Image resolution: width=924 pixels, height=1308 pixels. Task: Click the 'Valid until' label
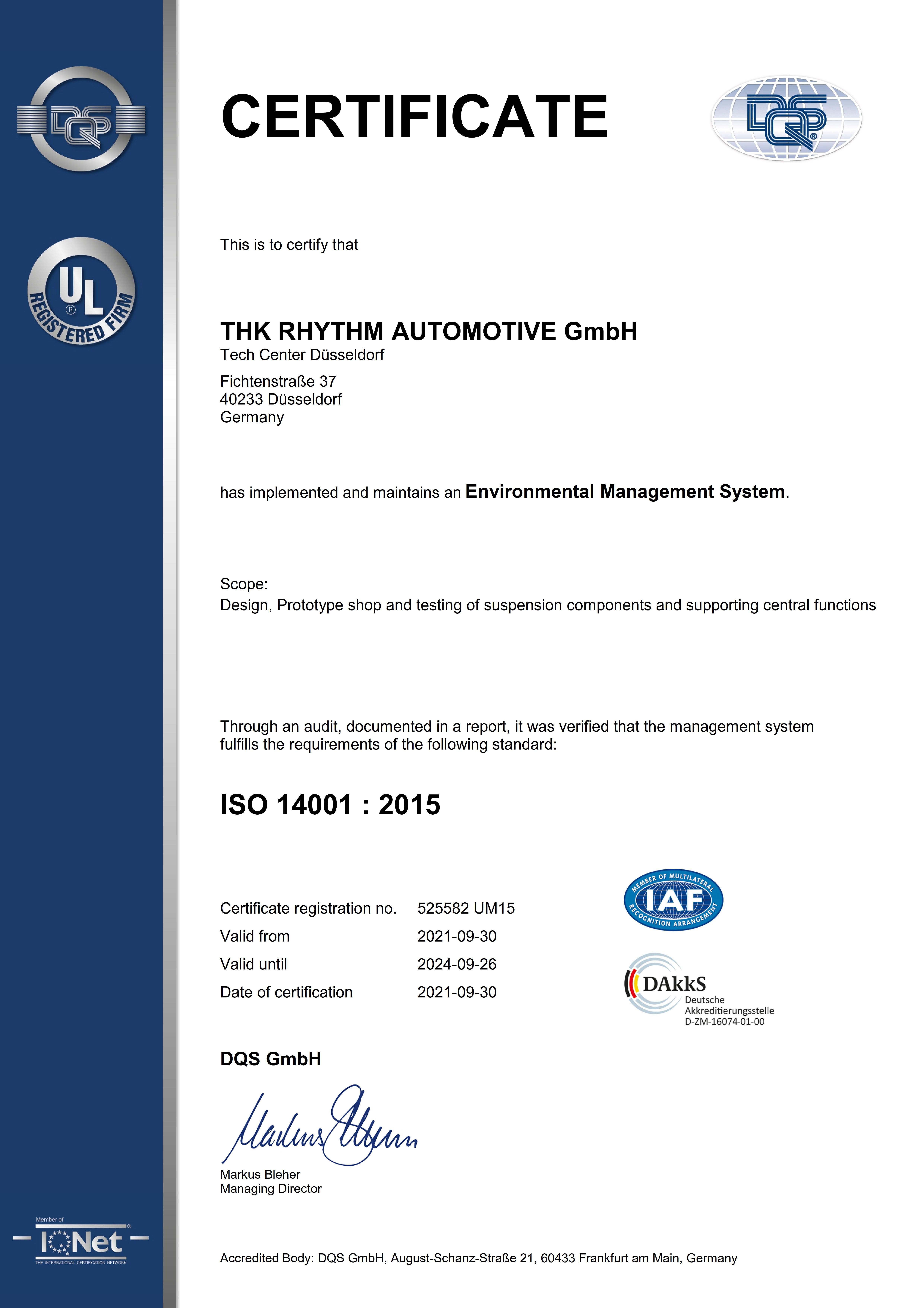(x=253, y=964)
